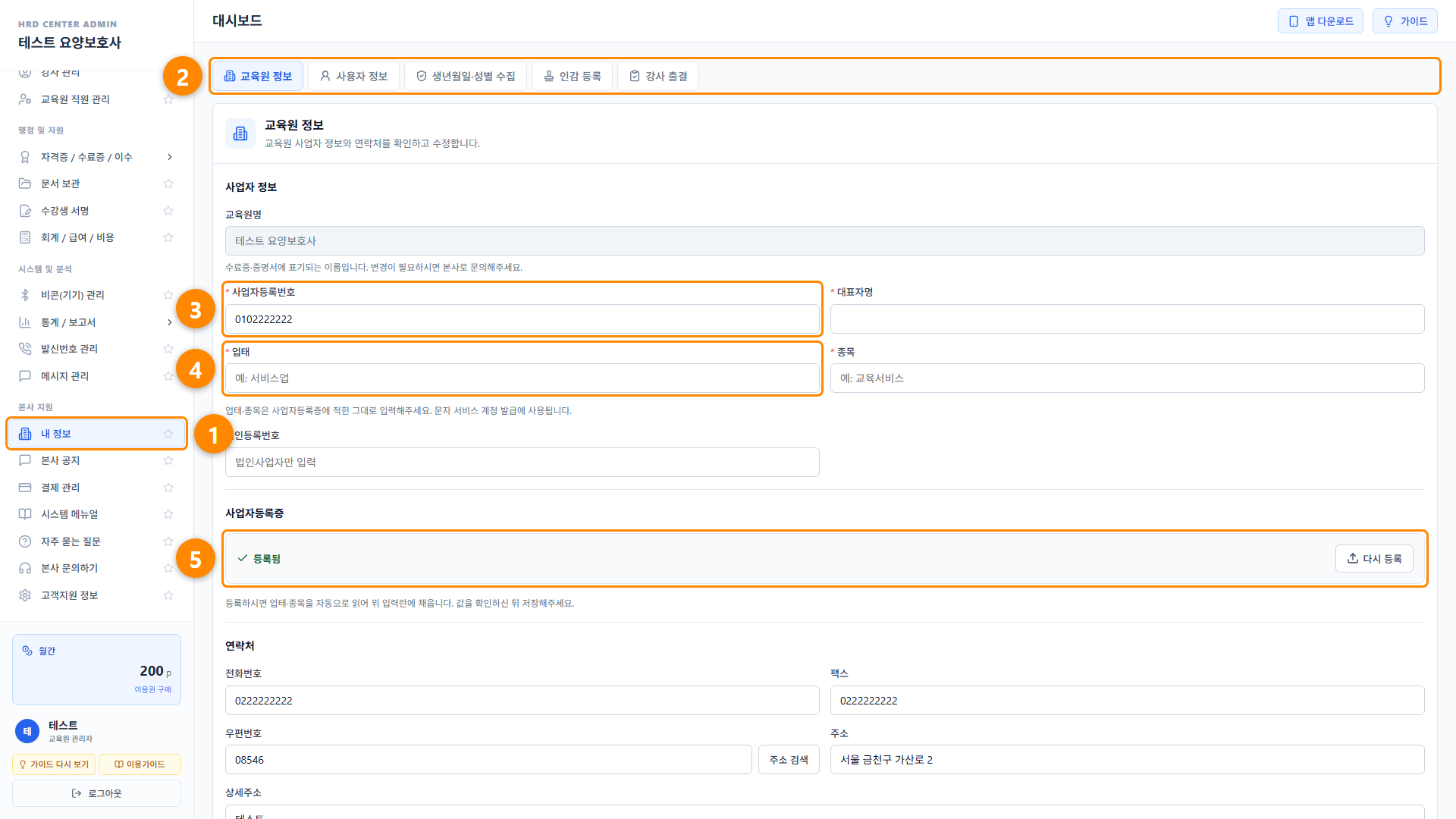Click the 주소 검색 button
The height and width of the screenshot is (819, 1456).
coord(789,760)
